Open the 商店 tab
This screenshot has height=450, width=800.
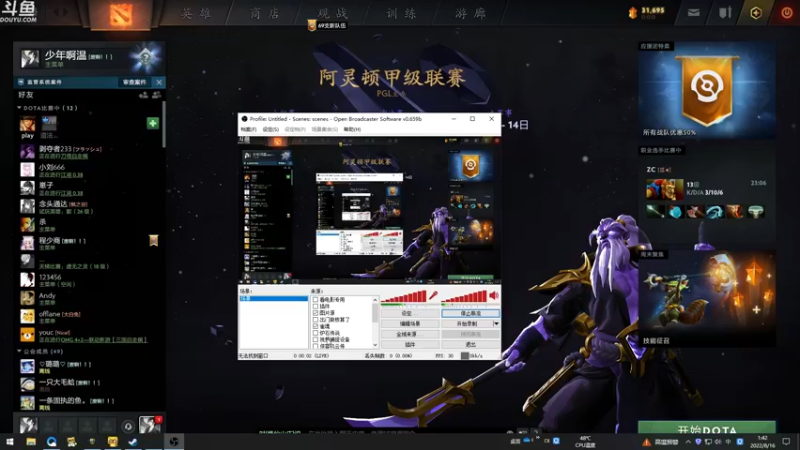pos(265,13)
